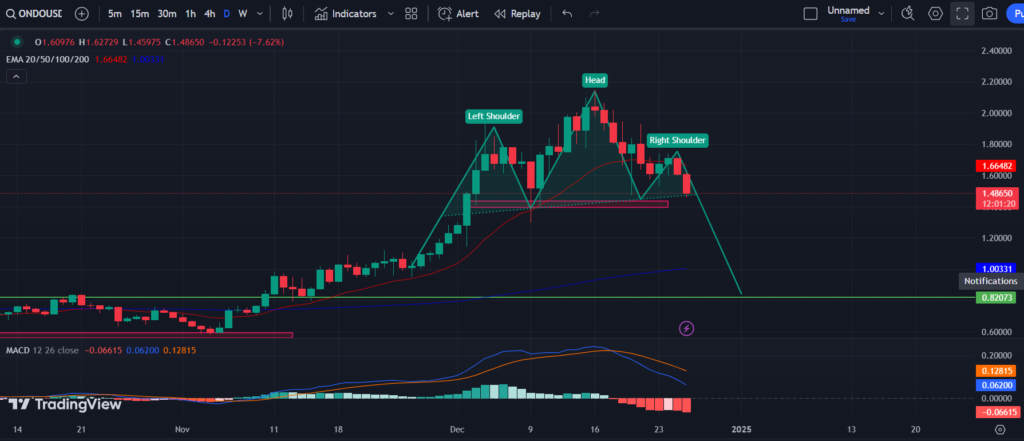Open the ONDOUSD symbol search
1024x441 pixels.
point(34,14)
